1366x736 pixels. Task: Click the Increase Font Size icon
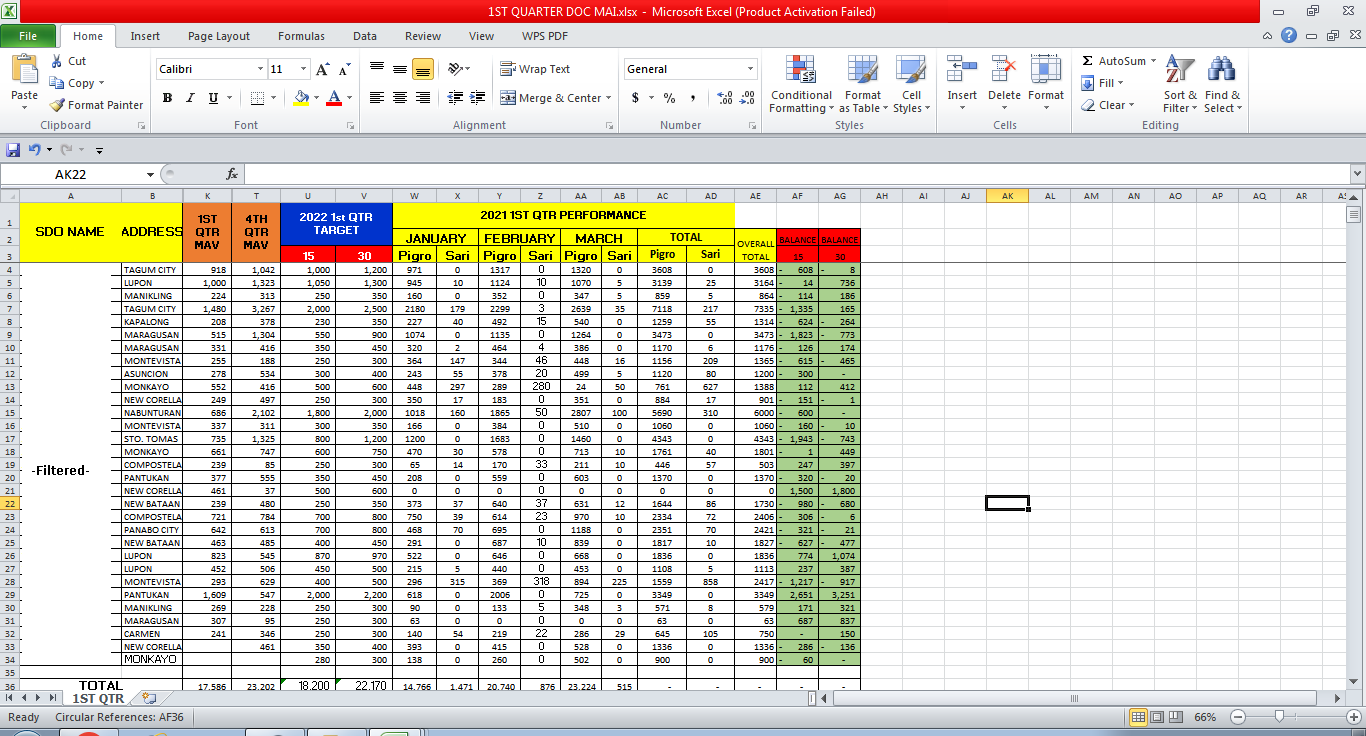(322, 69)
